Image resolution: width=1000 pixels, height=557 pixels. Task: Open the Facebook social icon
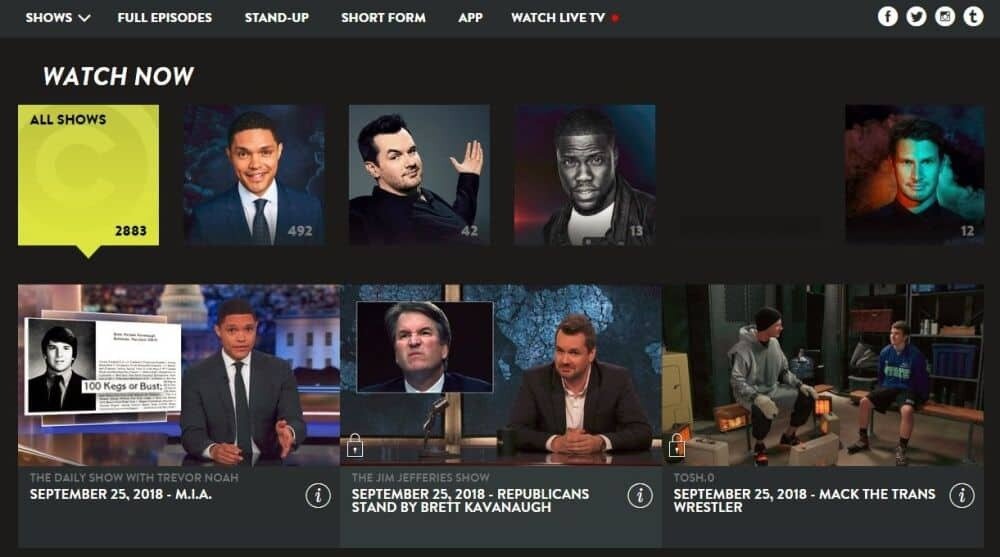887,17
